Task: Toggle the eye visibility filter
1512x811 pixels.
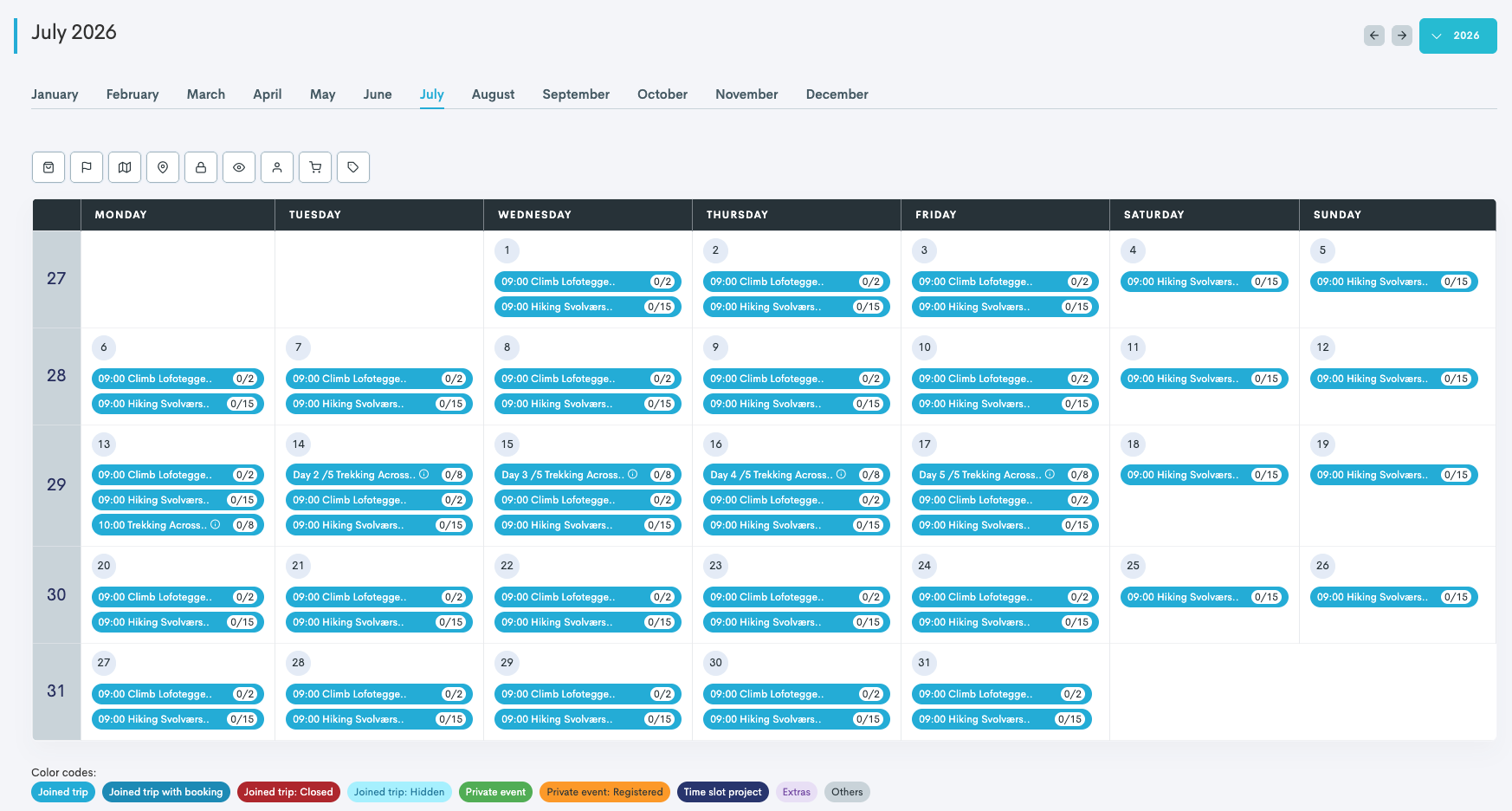Action: [239, 167]
